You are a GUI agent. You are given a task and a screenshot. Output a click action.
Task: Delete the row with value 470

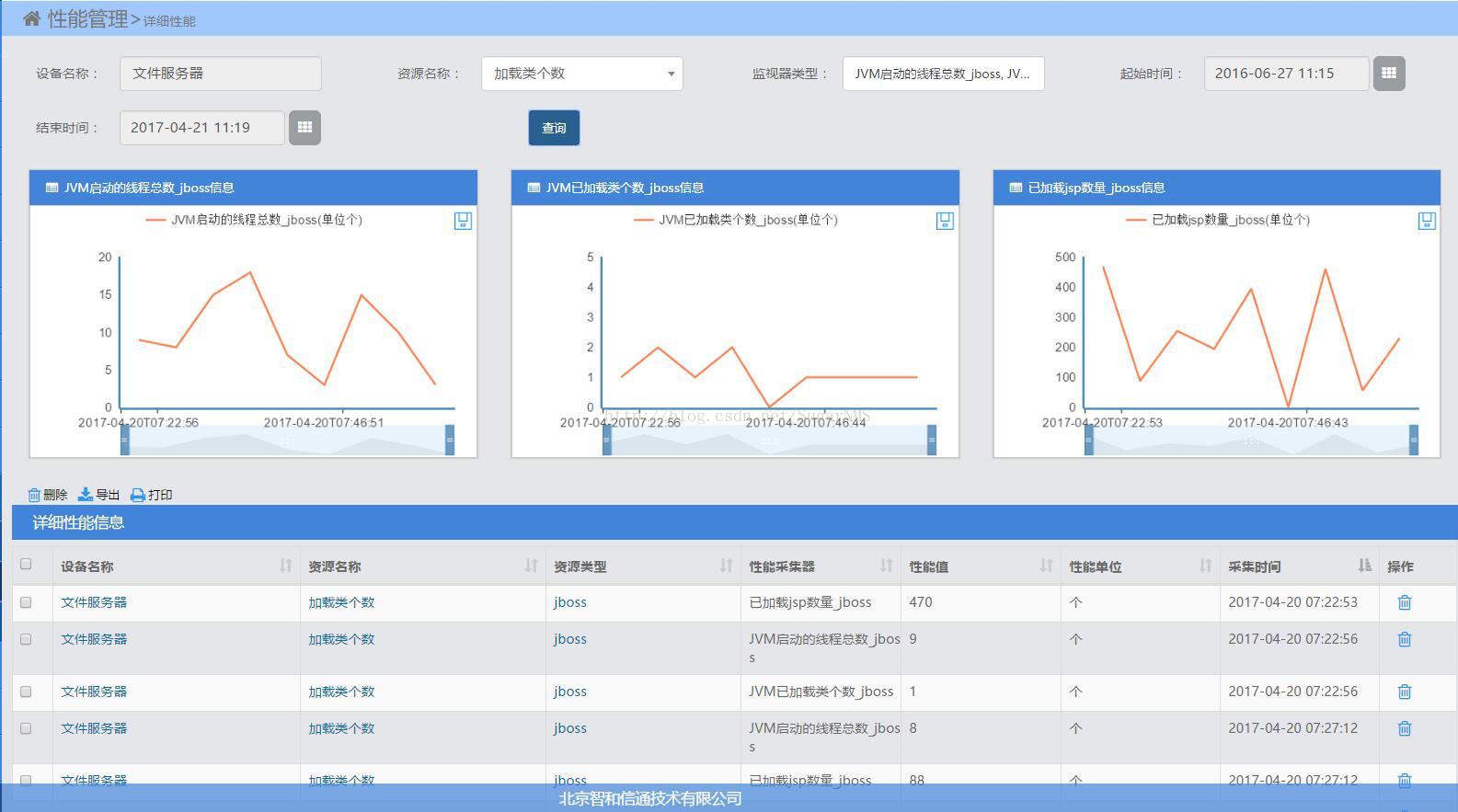(1405, 602)
